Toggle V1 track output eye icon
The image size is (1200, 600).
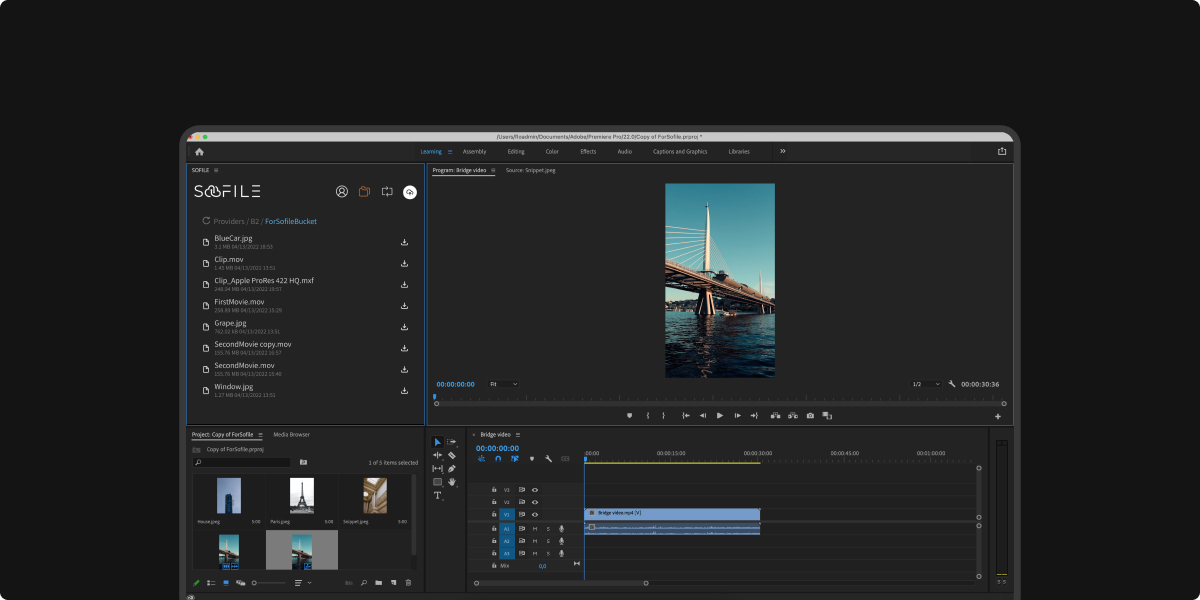tap(535, 514)
